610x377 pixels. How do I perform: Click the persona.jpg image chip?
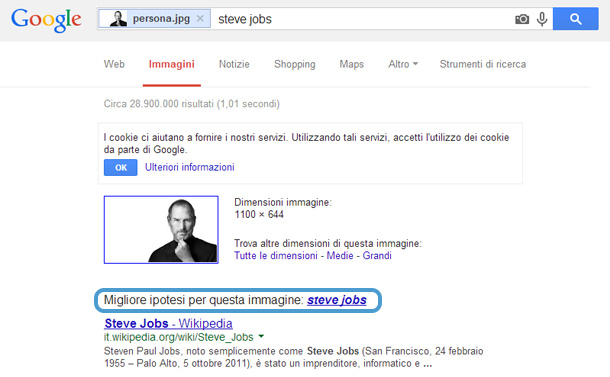tap(154, 19)
